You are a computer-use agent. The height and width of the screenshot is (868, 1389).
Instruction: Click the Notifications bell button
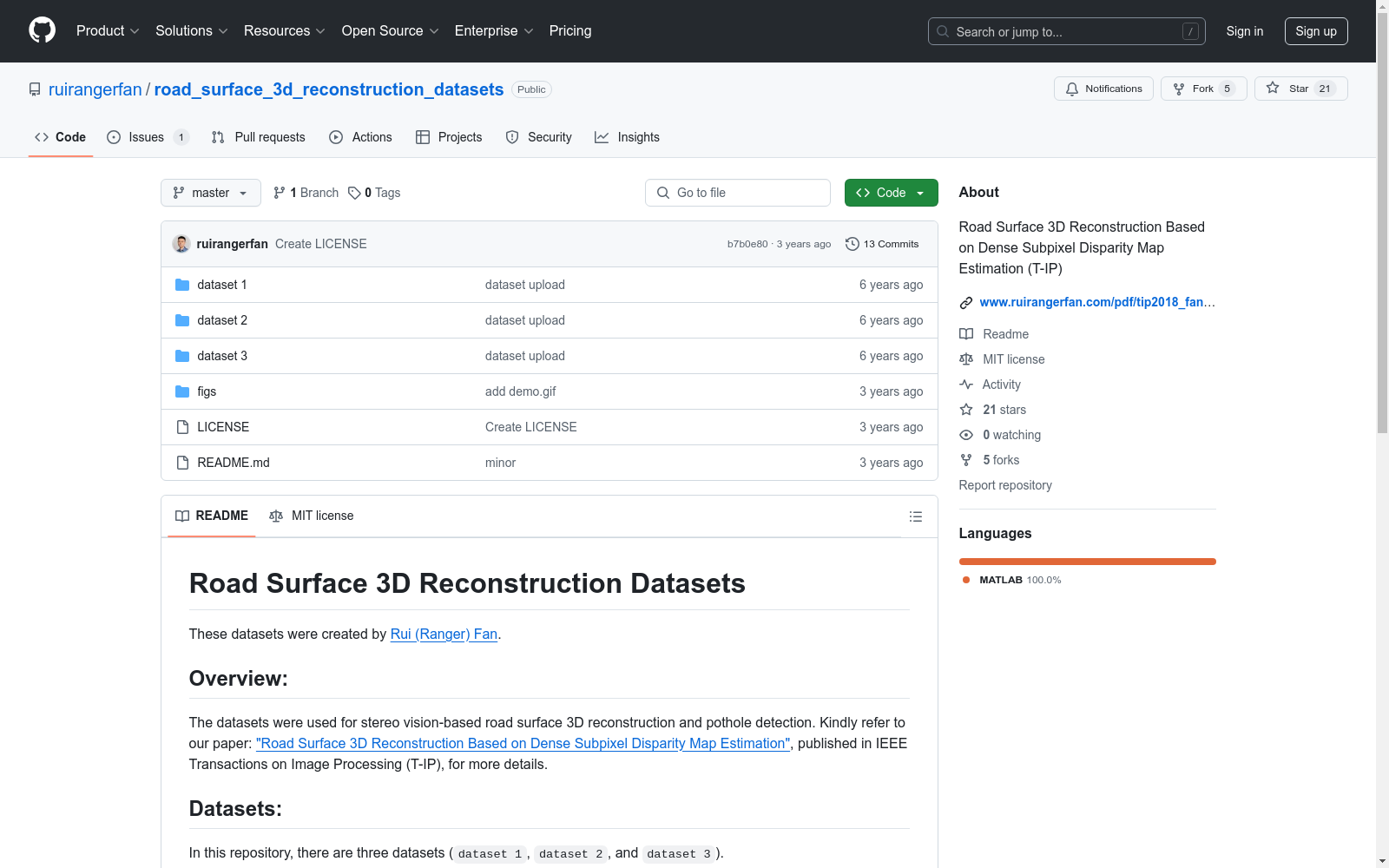tap(1103, 89)
